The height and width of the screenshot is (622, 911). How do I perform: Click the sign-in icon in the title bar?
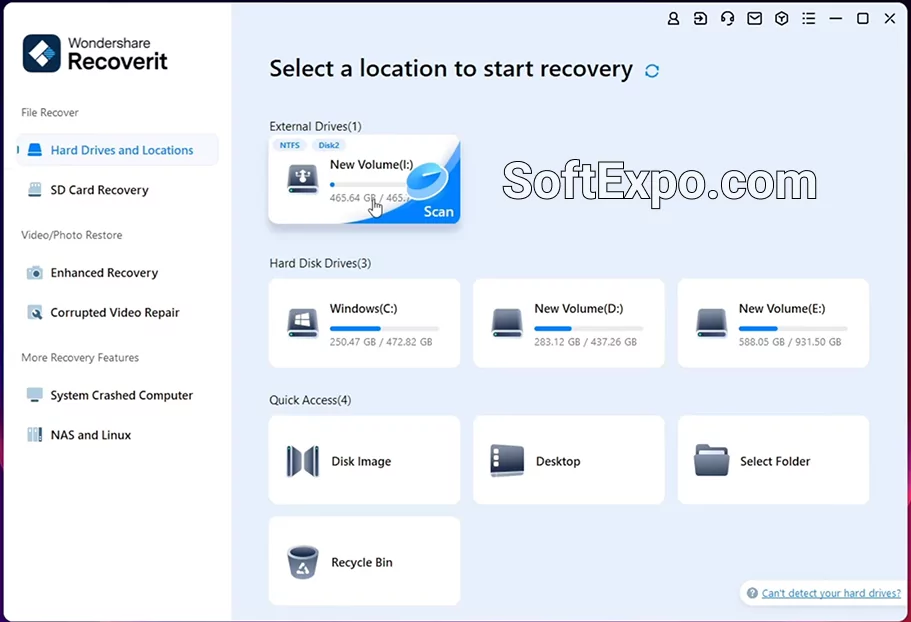tap(700, 18)
